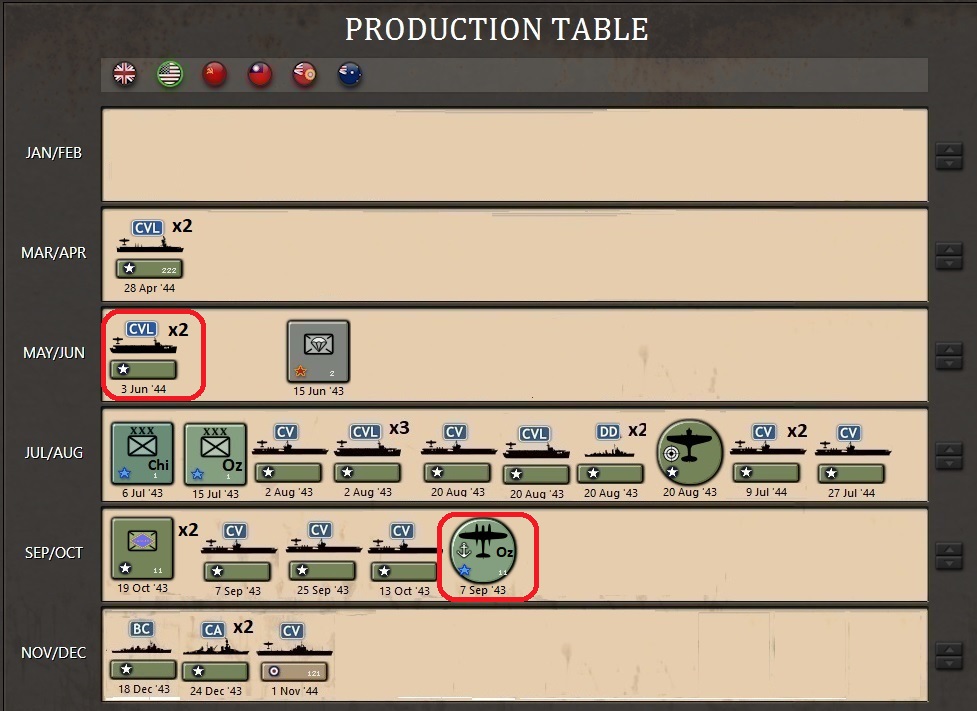Click the up arrow for the NOV/DEC row
This screenshot has height=711, width=977.
949,650
